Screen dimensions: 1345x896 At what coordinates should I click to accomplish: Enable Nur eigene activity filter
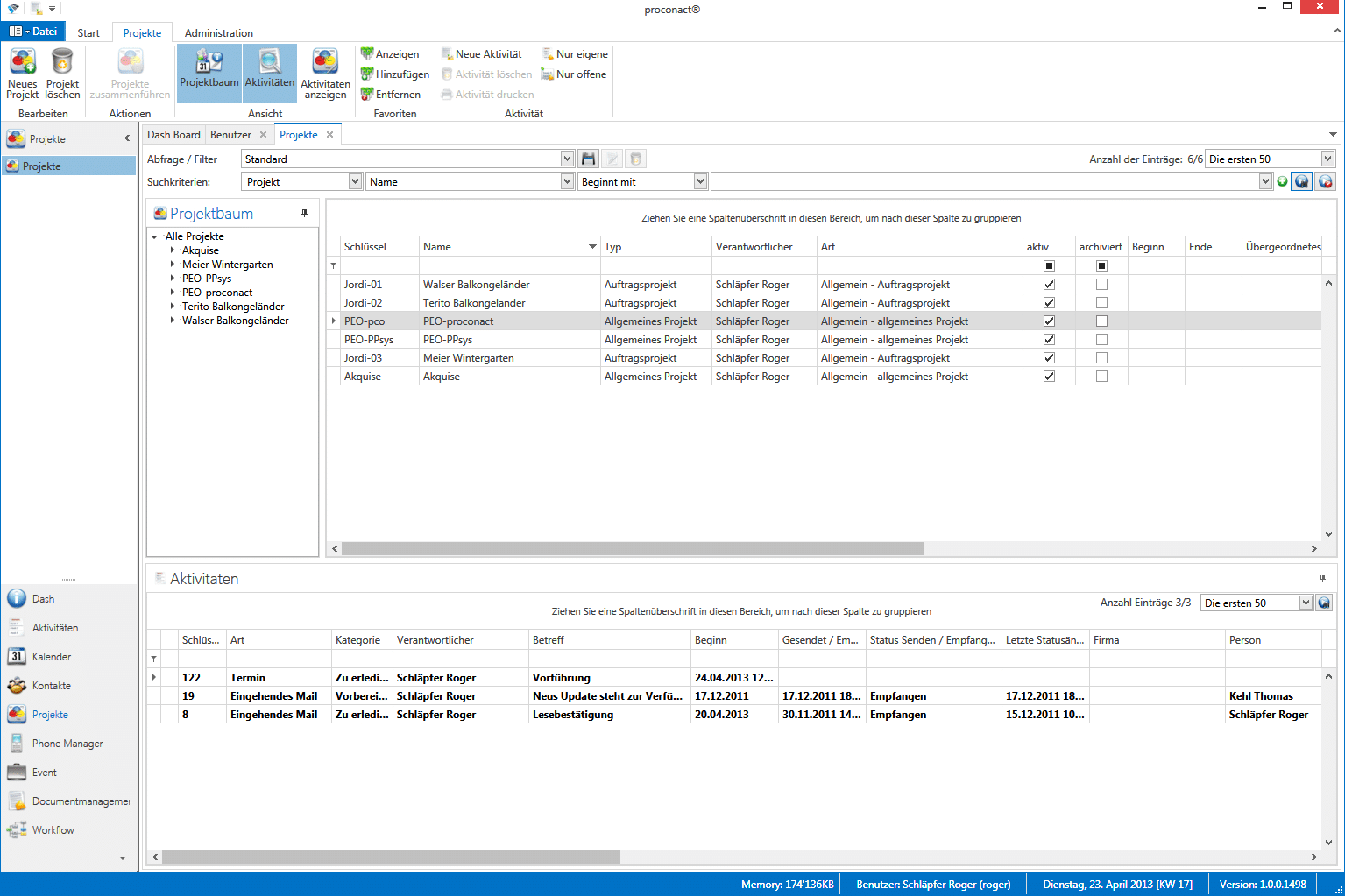pos(575,54)
